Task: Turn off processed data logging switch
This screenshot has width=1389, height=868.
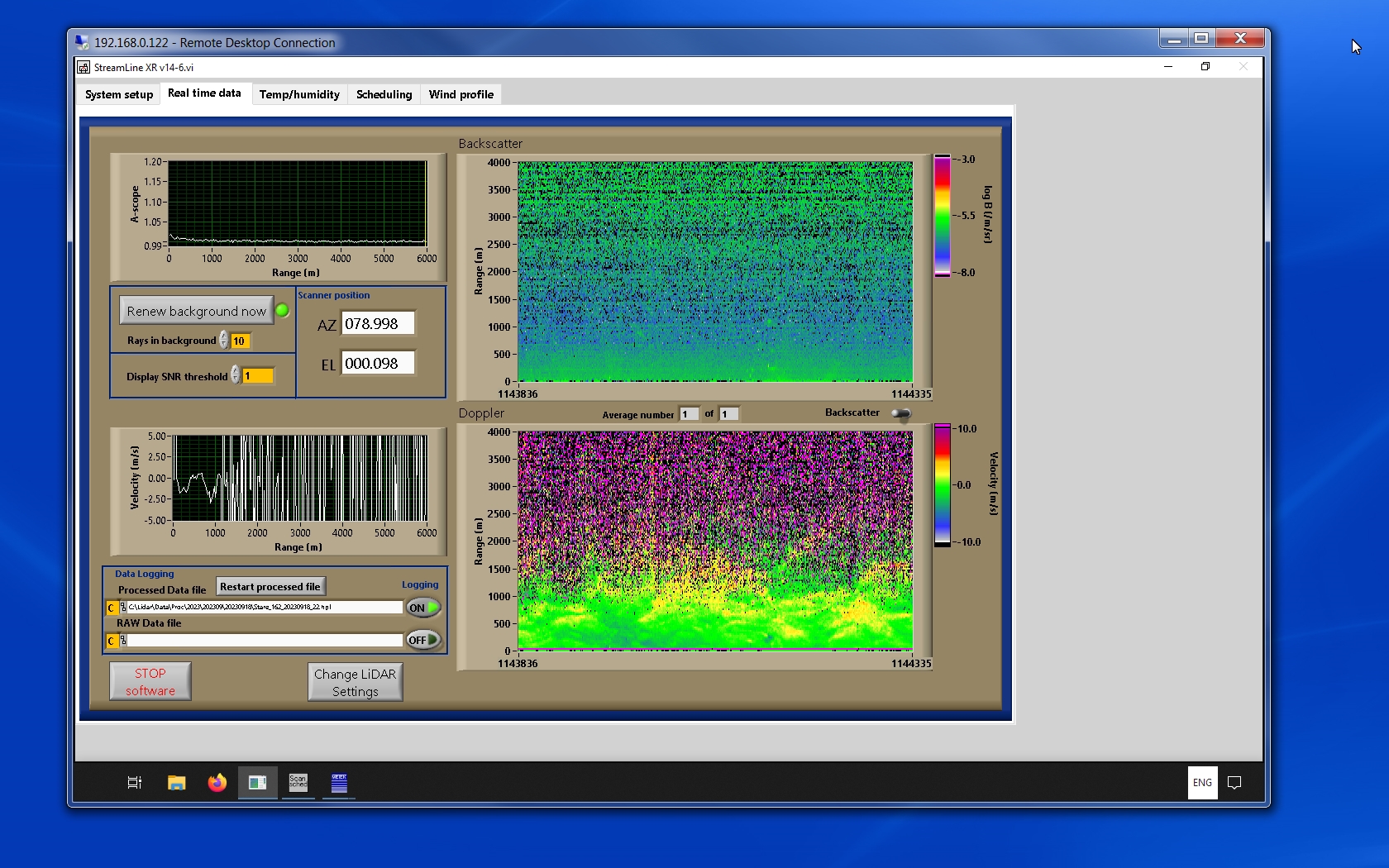Action: click(x=422, y=608)
